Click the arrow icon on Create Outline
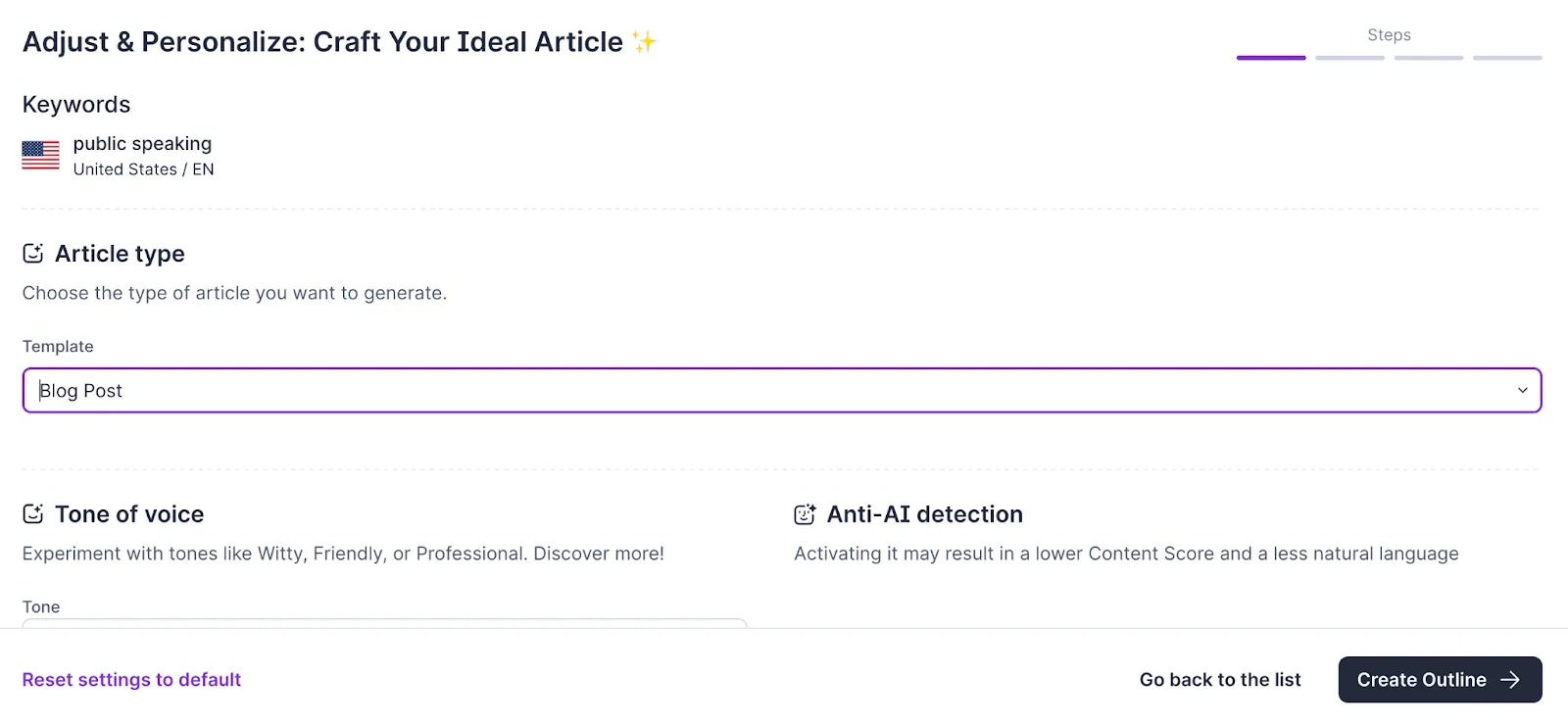Screen dimensions: 1568x726 click(1510, 680)
